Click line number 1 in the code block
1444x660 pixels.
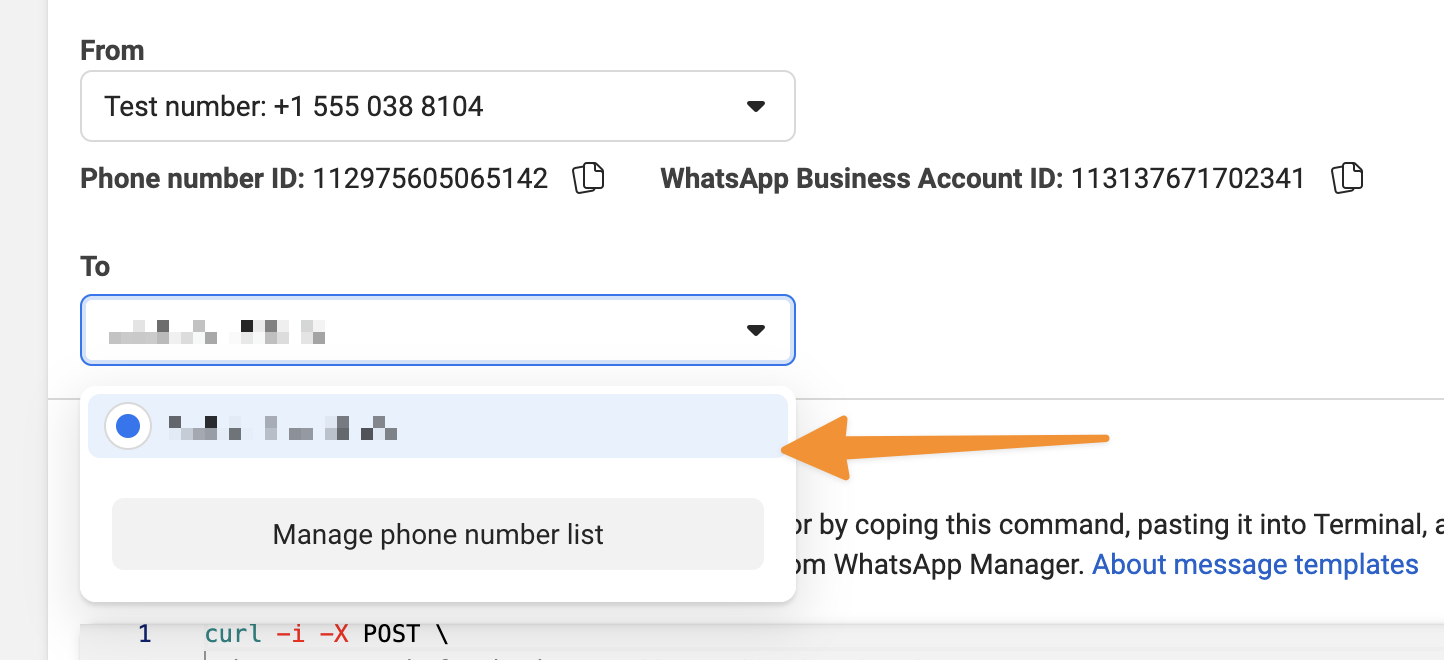click(144, 633)
